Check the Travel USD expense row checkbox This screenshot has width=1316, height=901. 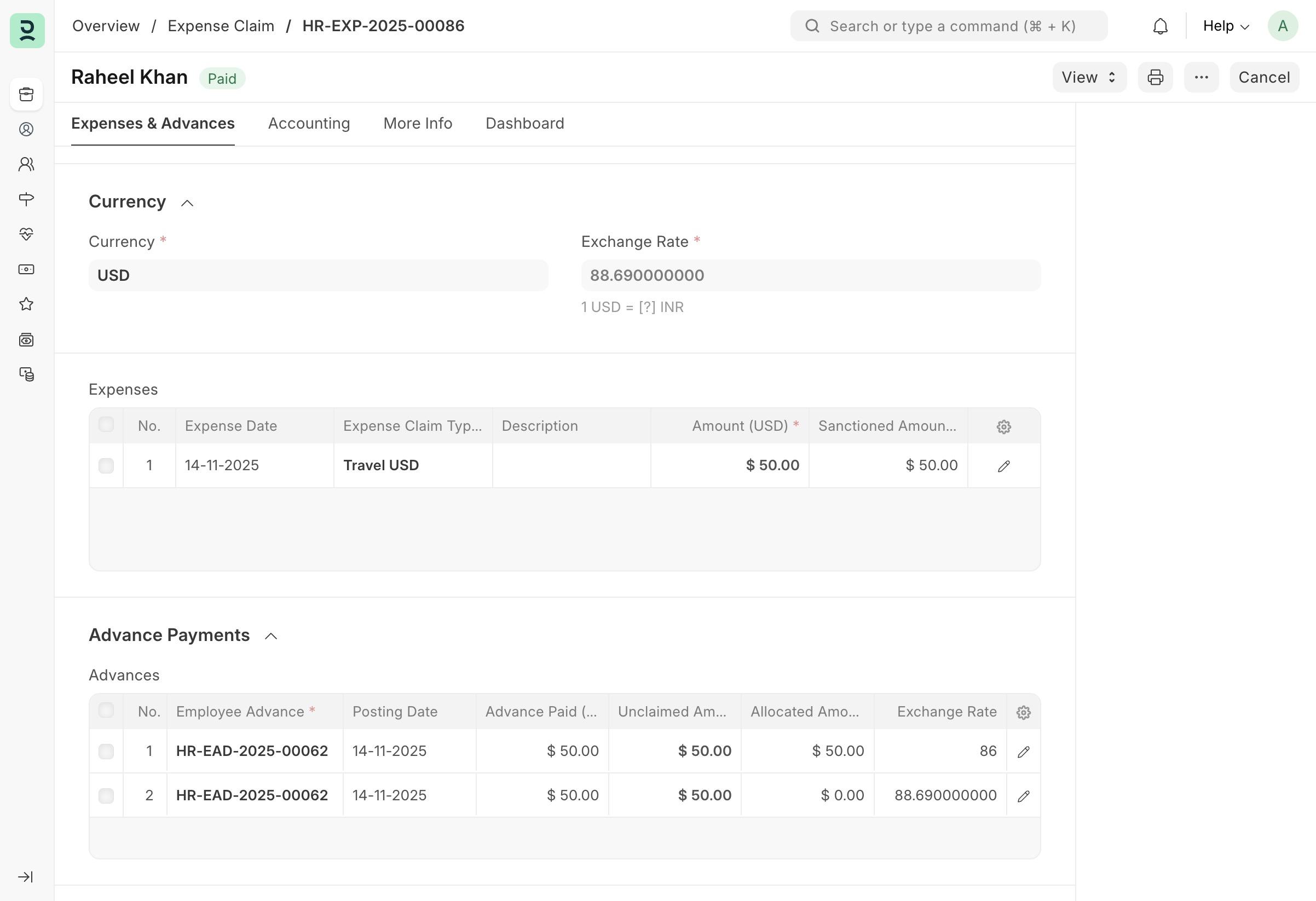click(x=106, y=466)
